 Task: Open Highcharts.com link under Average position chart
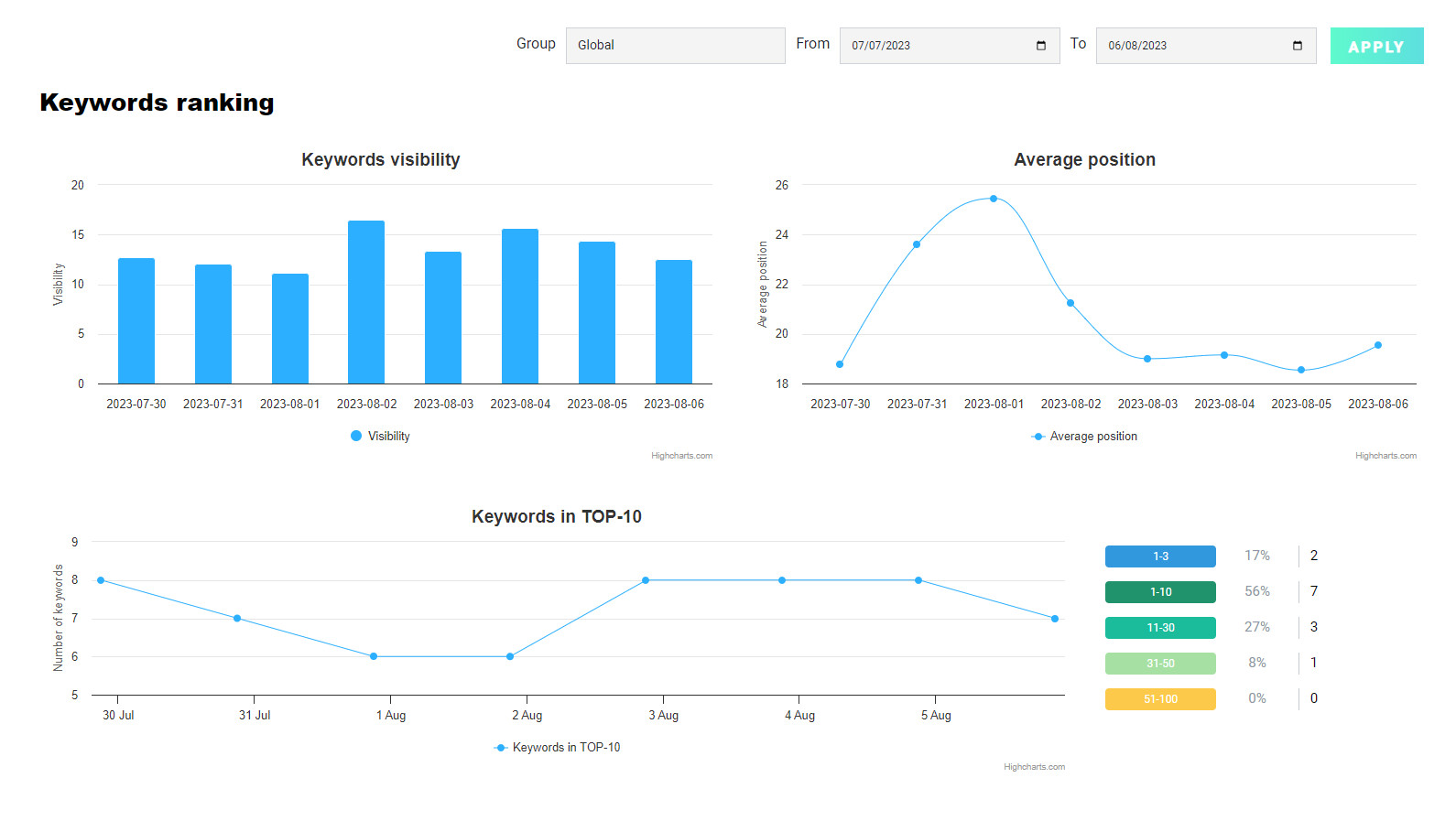point(1385,456)
